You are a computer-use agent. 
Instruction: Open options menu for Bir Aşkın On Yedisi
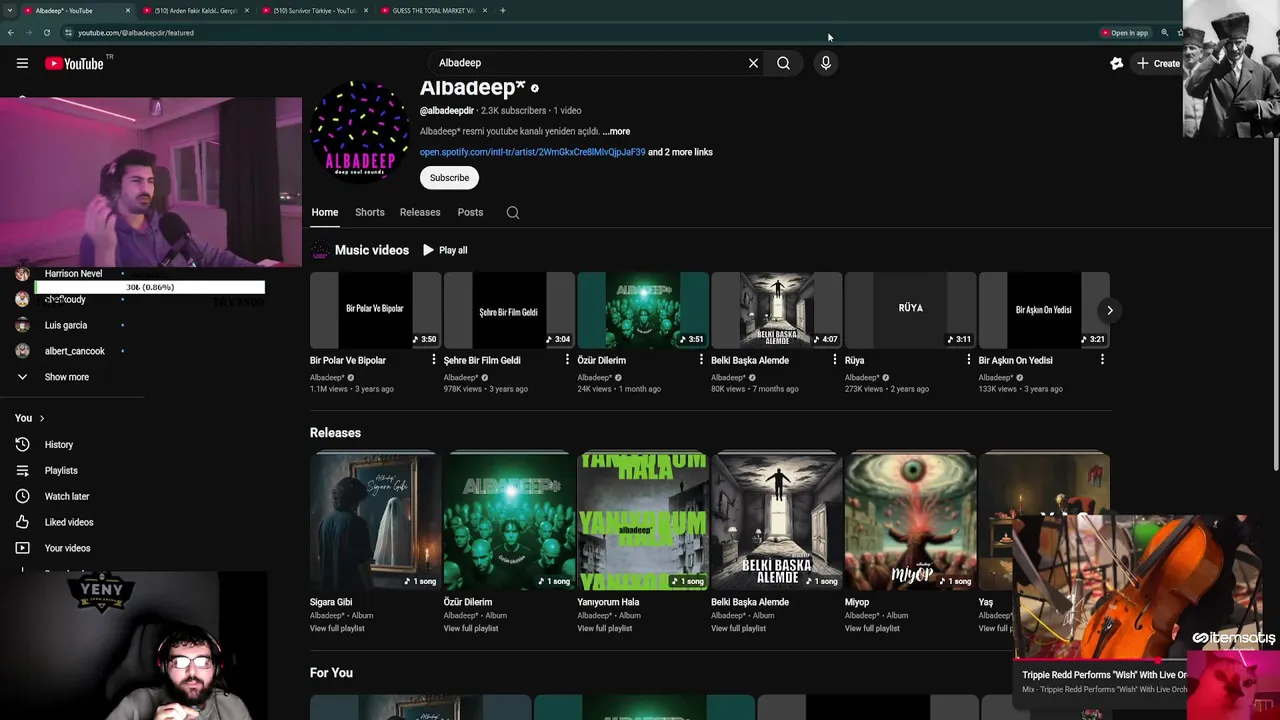pos(1102,360)
